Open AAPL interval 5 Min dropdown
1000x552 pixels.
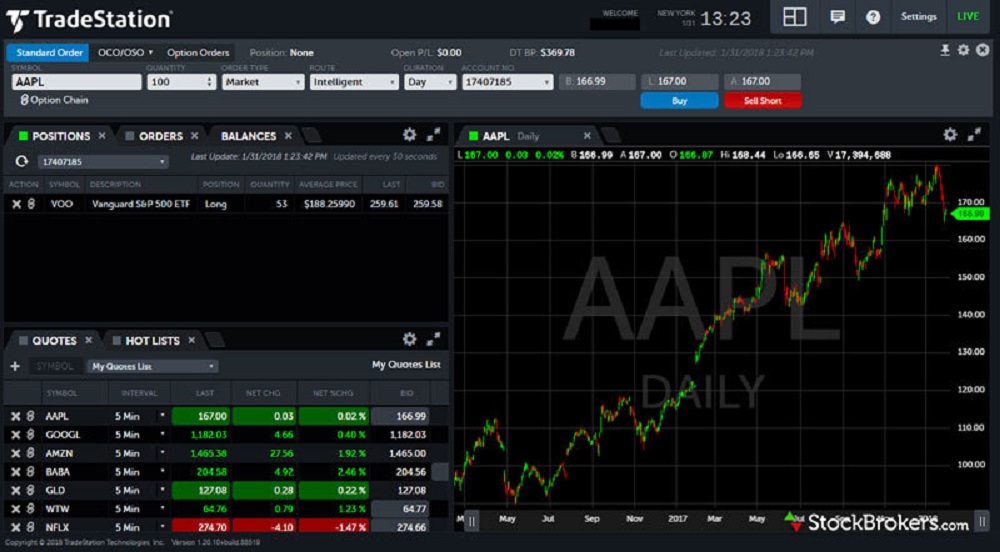coord(163,416)
